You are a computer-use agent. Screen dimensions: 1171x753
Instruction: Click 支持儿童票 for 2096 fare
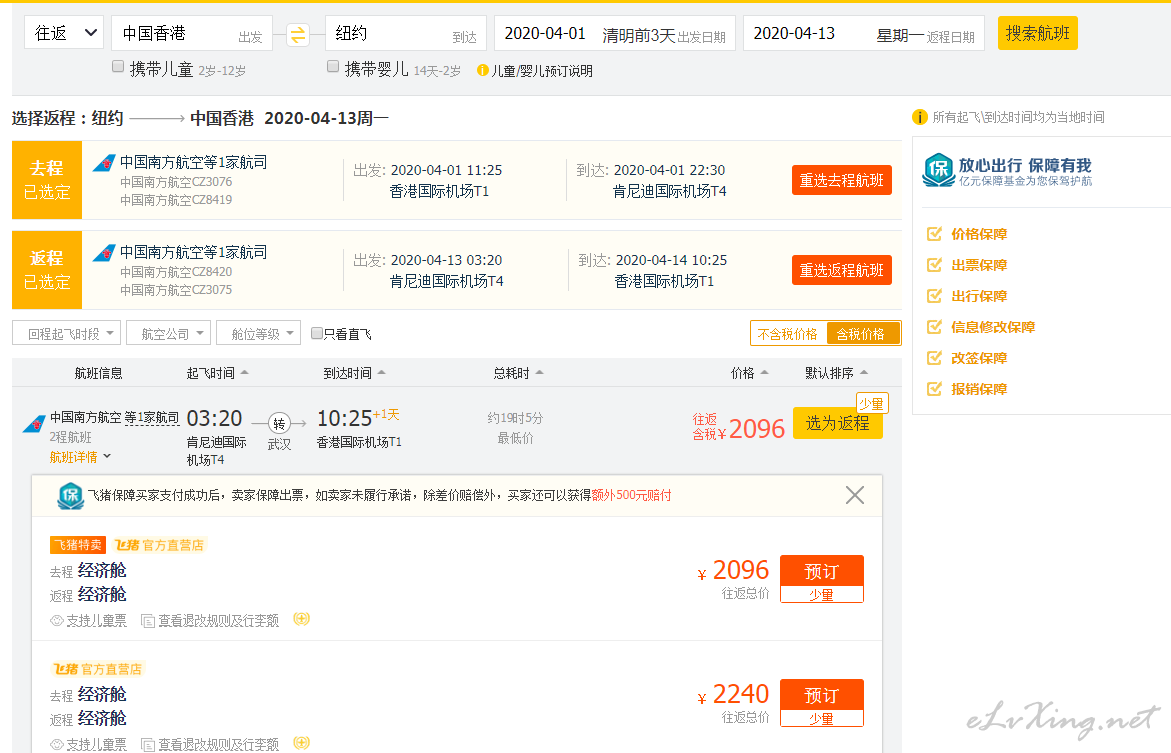(x=96, y=621)
